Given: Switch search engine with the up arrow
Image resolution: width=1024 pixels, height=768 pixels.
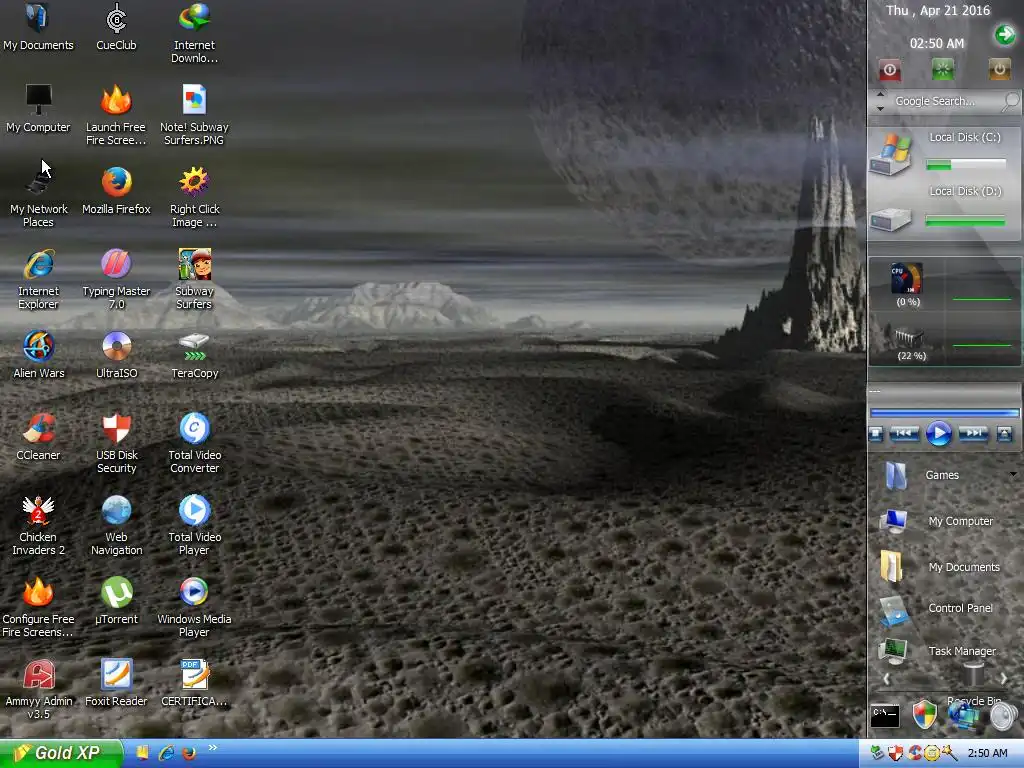Looking at the screenshot, I should point(880,95).
